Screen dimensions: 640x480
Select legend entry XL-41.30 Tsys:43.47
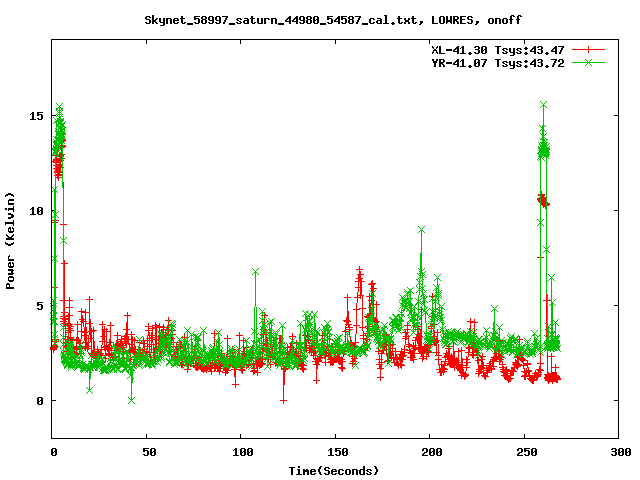tap(498, 50)
